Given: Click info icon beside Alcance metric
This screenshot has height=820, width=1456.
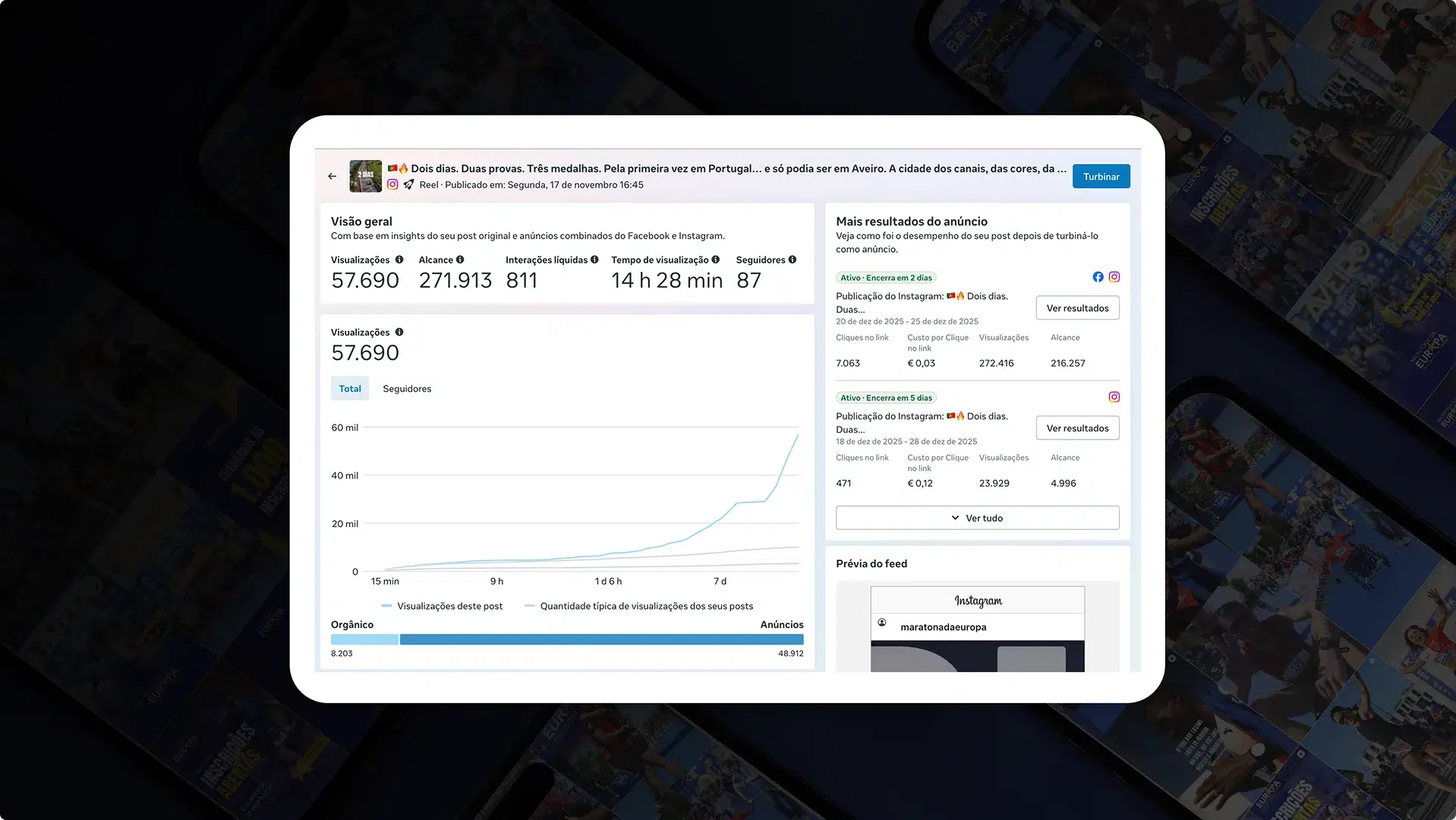Looking at the screenshot, I should 460,260.
